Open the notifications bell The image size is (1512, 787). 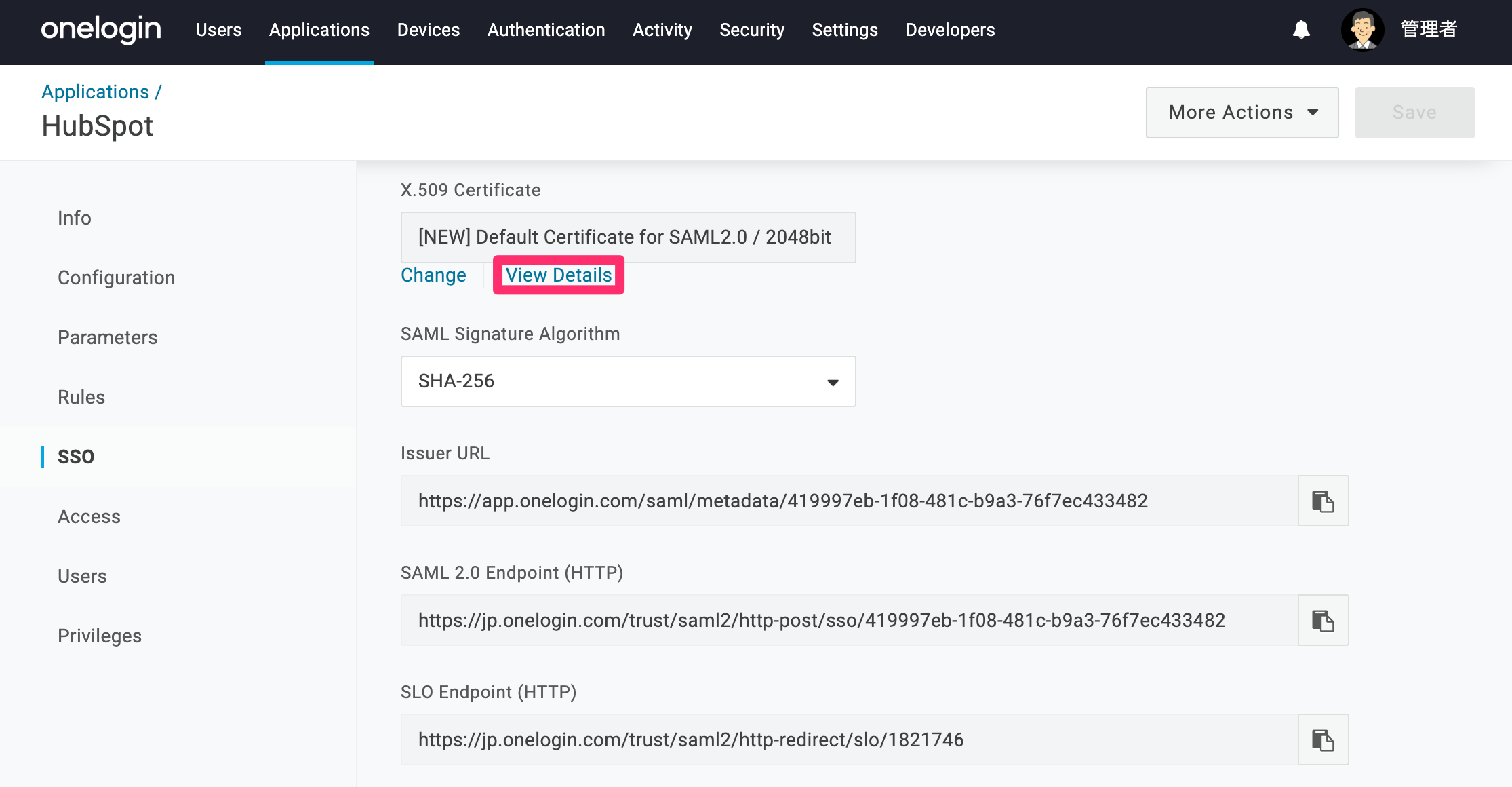click(x=1301, y=30)
